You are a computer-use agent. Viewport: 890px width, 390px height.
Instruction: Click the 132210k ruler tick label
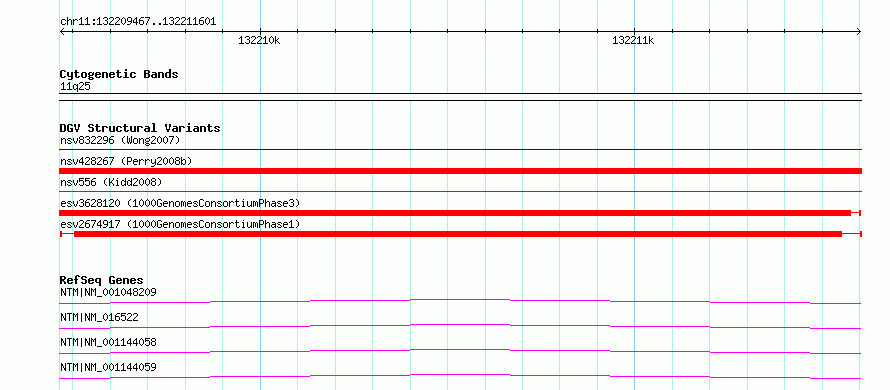[x=259, y=40]
